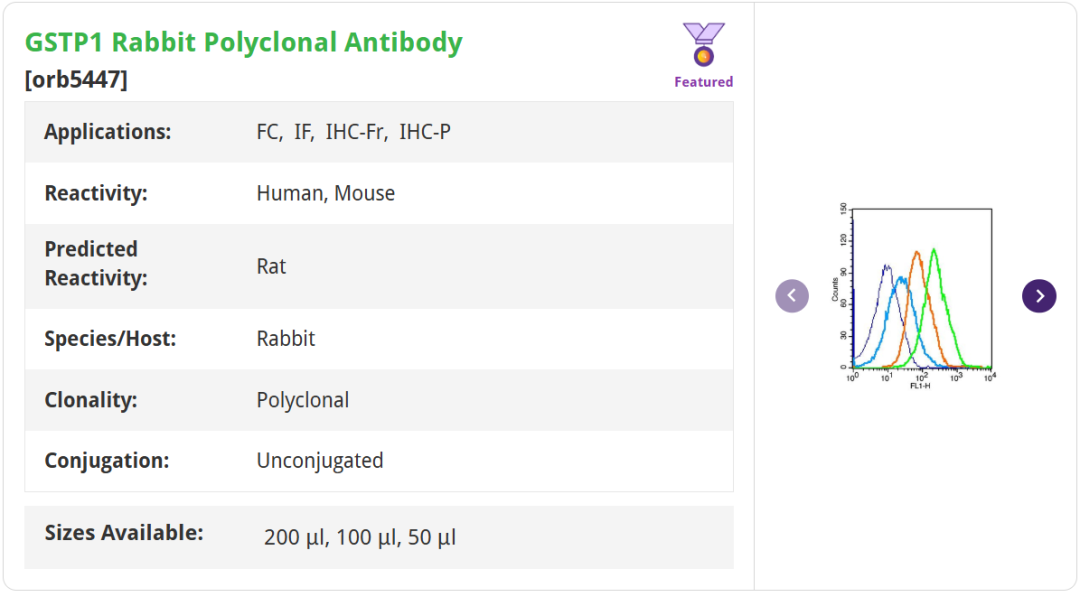Image resolution: width=1080 pixels, height=597 pixels.
Task: Click the Polyclonal clonality value
Action: pos(302,400)
